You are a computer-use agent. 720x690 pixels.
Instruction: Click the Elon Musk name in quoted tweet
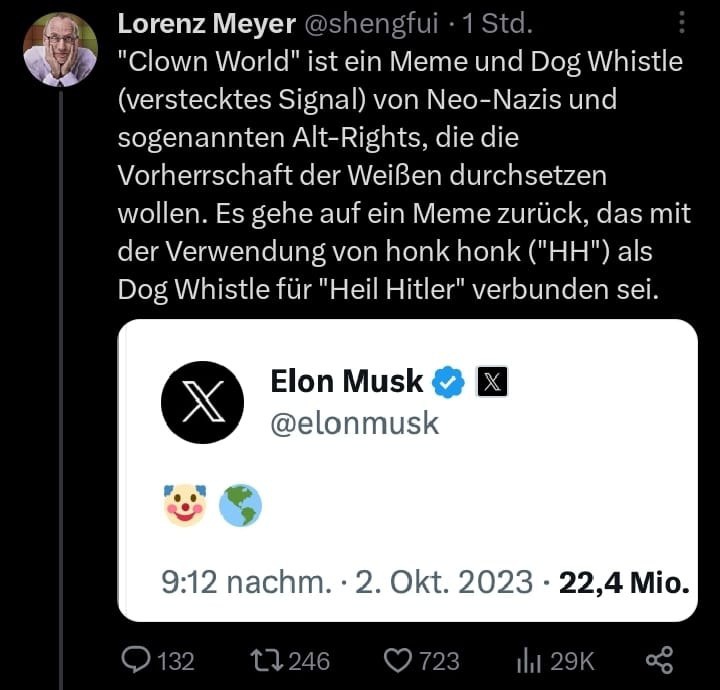pos(347,381)
